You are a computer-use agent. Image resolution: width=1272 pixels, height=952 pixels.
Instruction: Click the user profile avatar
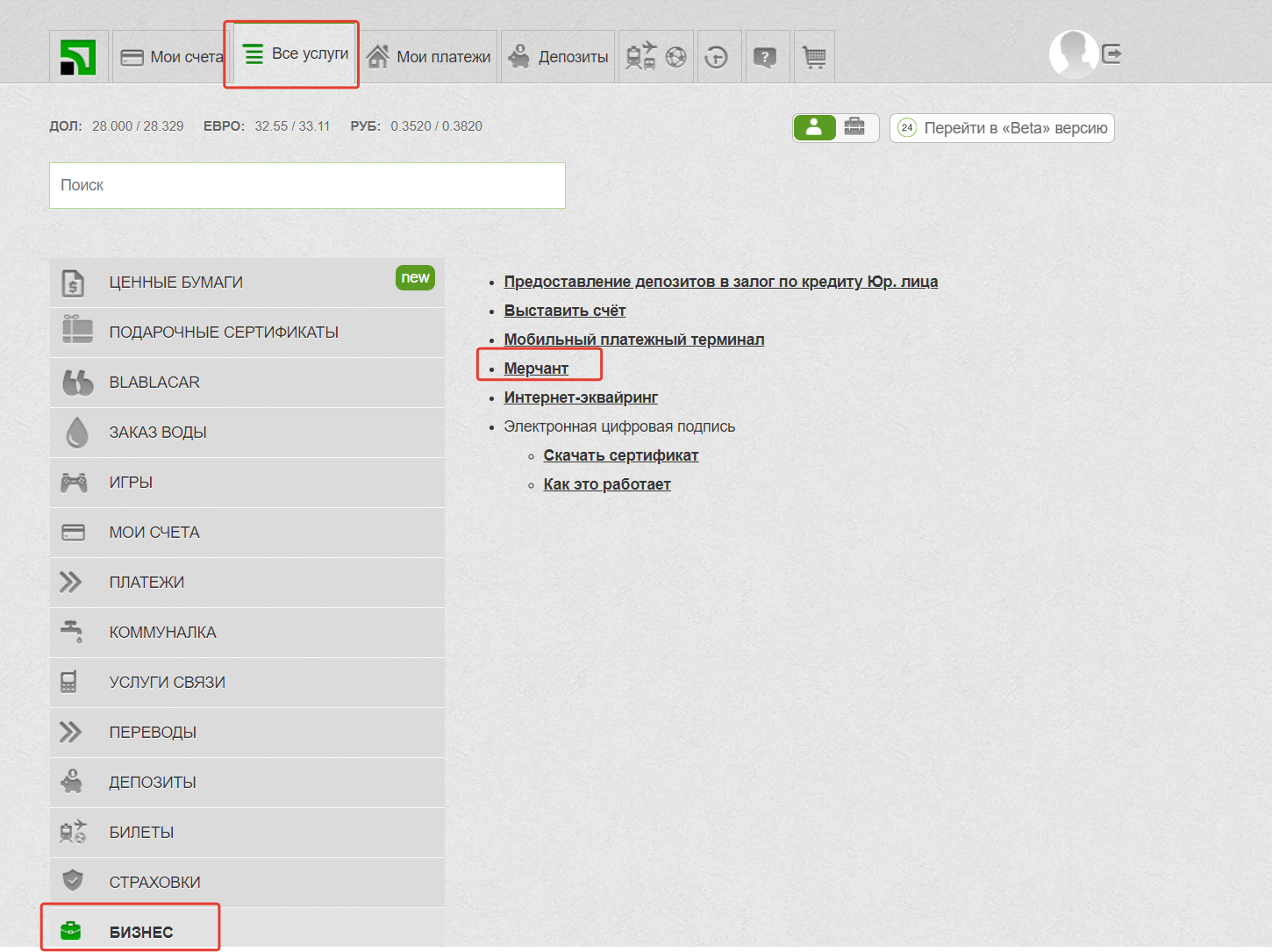[x=1073, y=54]
